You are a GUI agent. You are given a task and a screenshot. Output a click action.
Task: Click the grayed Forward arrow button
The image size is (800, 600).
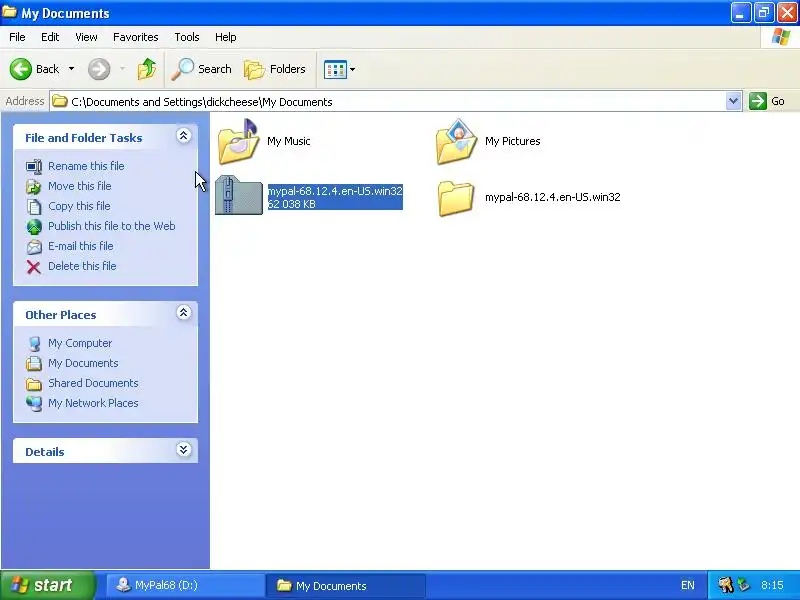tap(99, 69)
